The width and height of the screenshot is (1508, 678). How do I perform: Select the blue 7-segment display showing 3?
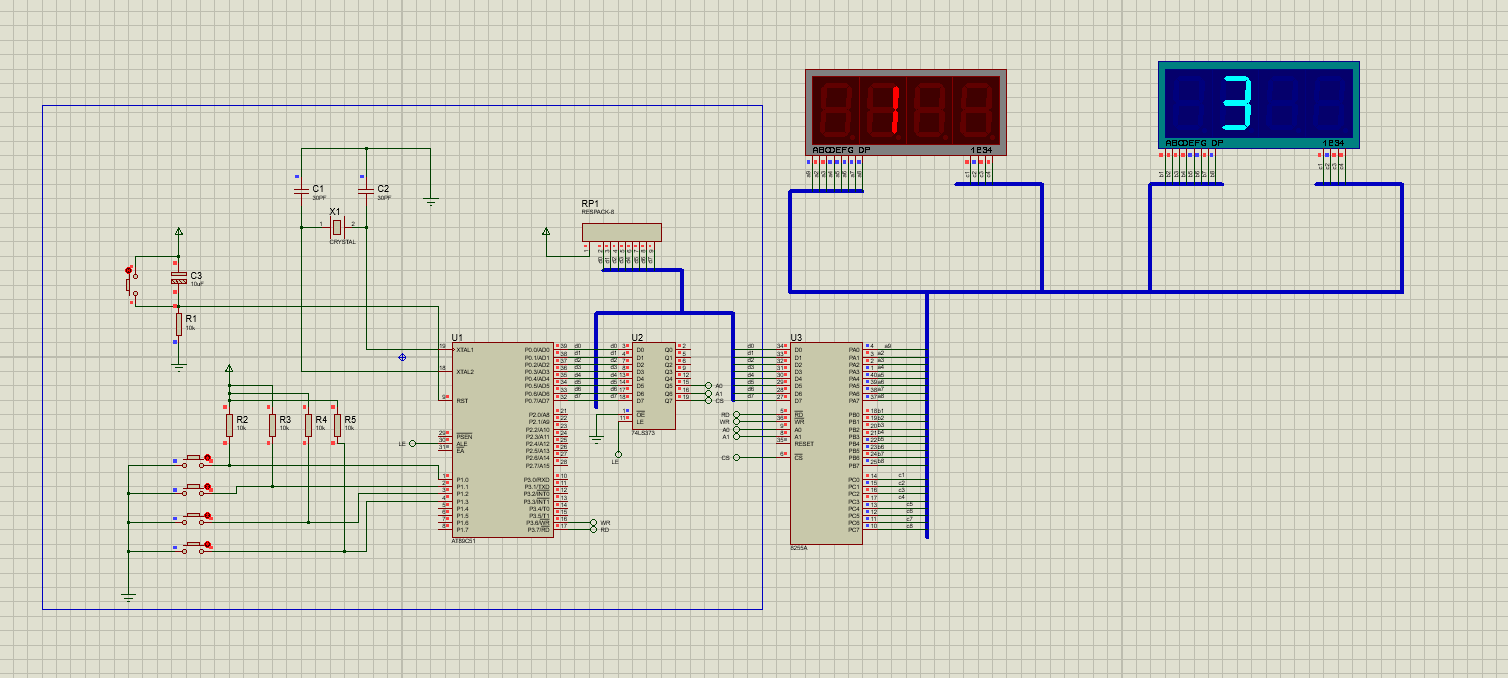(x=1259, y=104)
